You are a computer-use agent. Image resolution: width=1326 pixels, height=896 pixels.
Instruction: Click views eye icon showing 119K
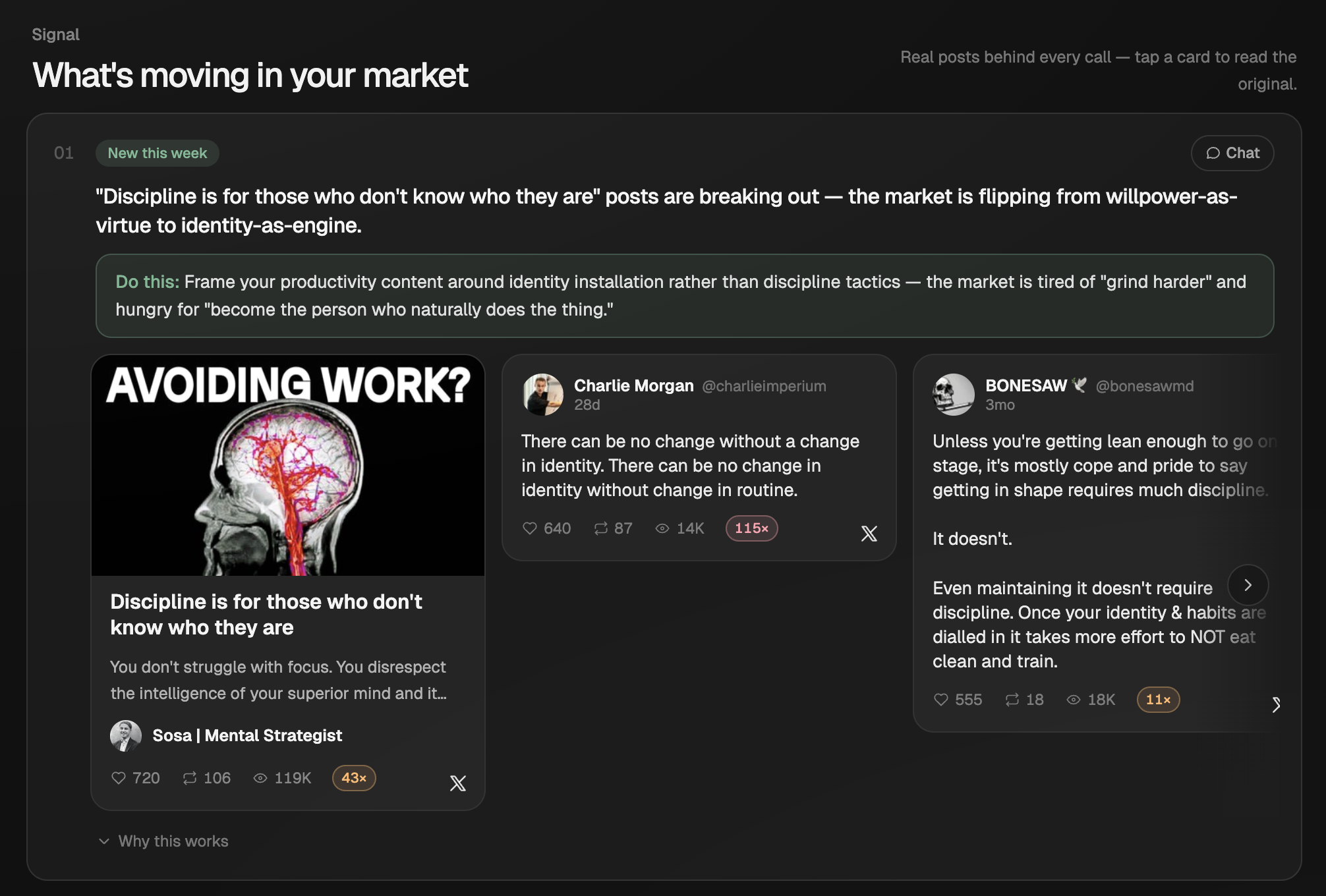pos(260,778)
